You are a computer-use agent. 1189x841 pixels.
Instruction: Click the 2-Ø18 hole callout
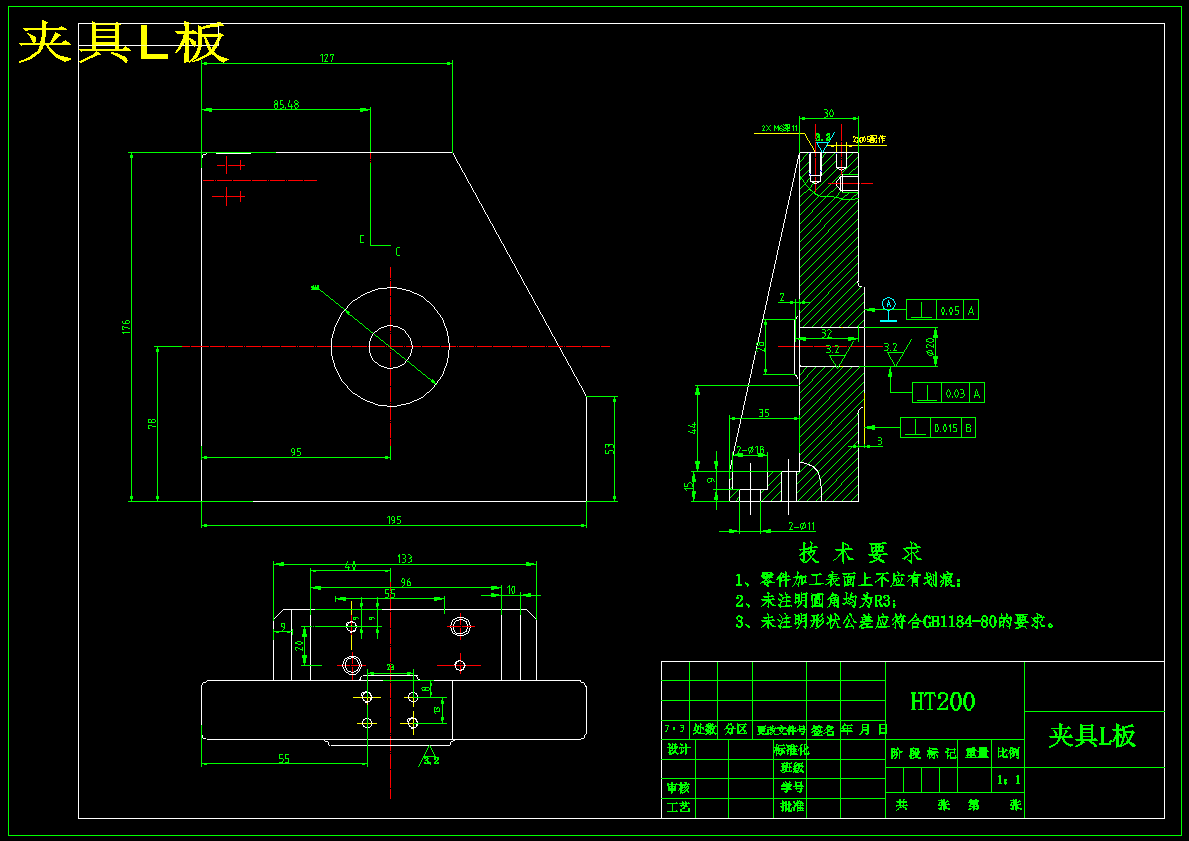[x=750, y=450]
